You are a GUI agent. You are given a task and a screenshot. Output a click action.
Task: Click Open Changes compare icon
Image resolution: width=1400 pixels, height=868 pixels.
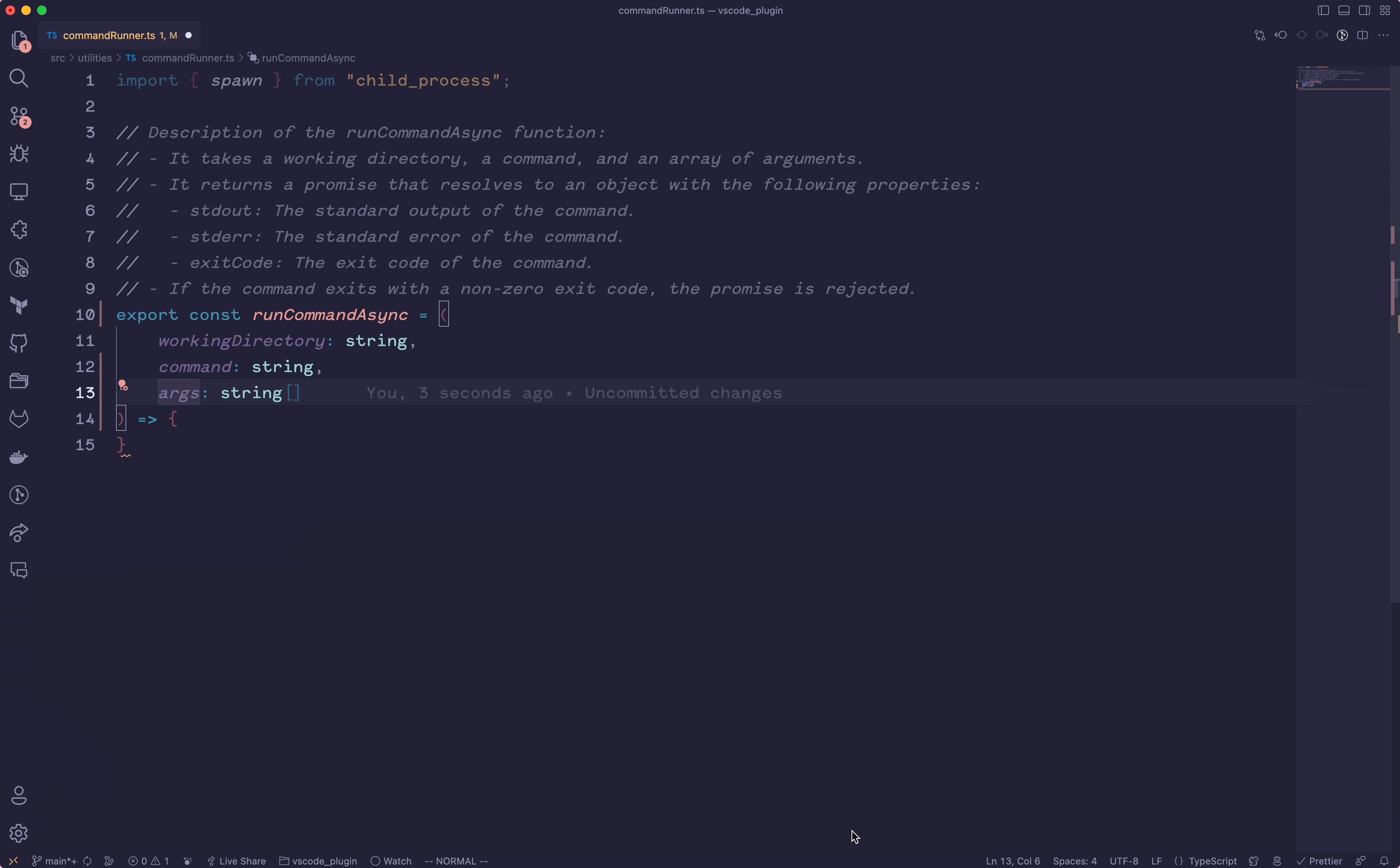click(1260, 36)
